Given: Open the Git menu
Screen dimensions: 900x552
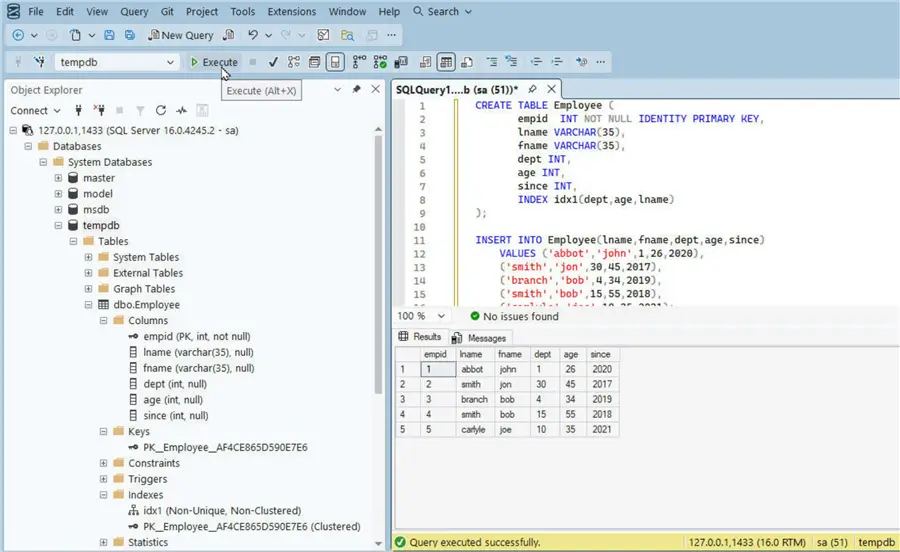Looking at the screenshot, I should point(167,11).
